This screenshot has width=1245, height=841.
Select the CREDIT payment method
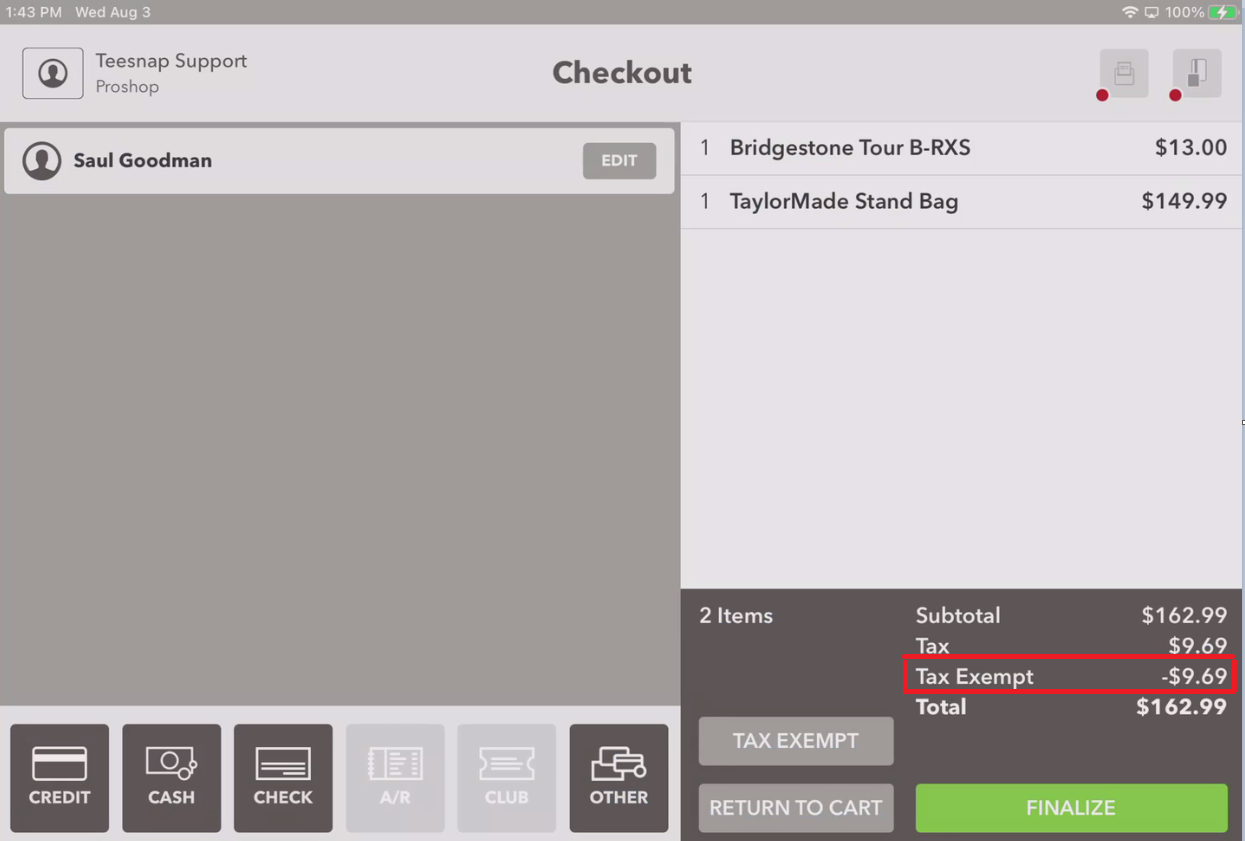click(x=59, y=778)
